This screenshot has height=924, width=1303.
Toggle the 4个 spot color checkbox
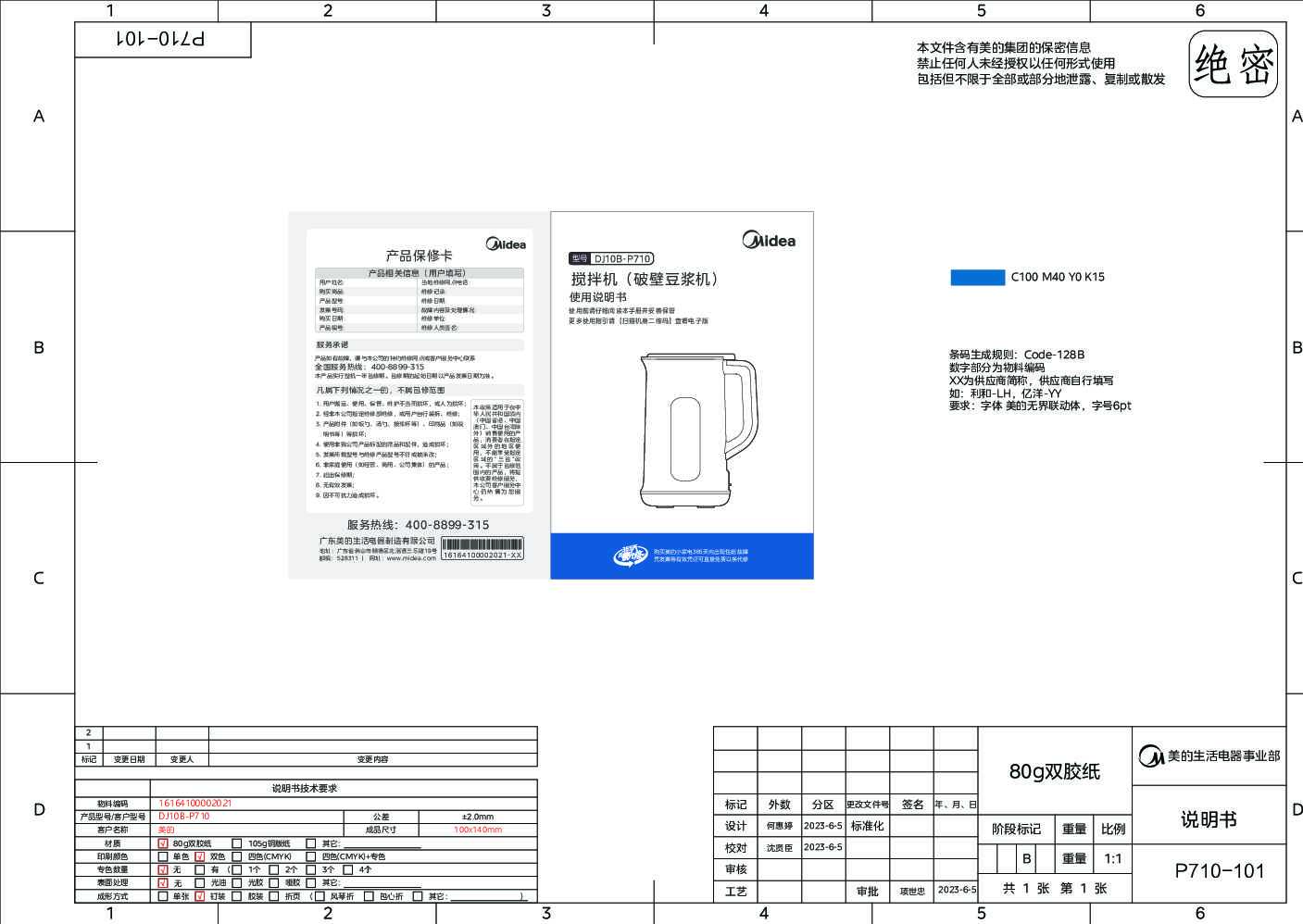coord(348,869)
